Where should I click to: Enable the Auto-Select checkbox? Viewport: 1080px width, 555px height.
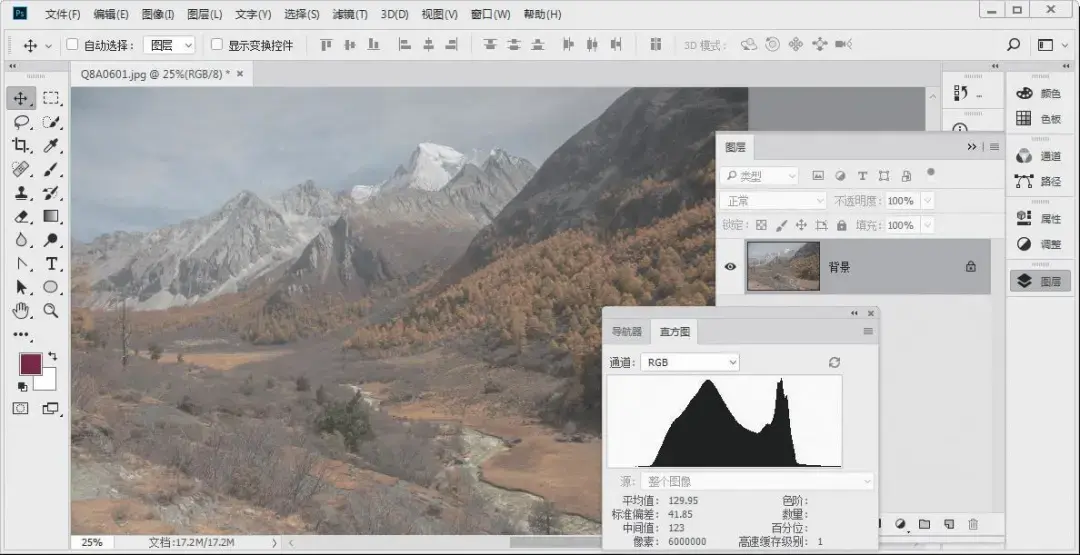pyautogui.click(x=72, y=45)
